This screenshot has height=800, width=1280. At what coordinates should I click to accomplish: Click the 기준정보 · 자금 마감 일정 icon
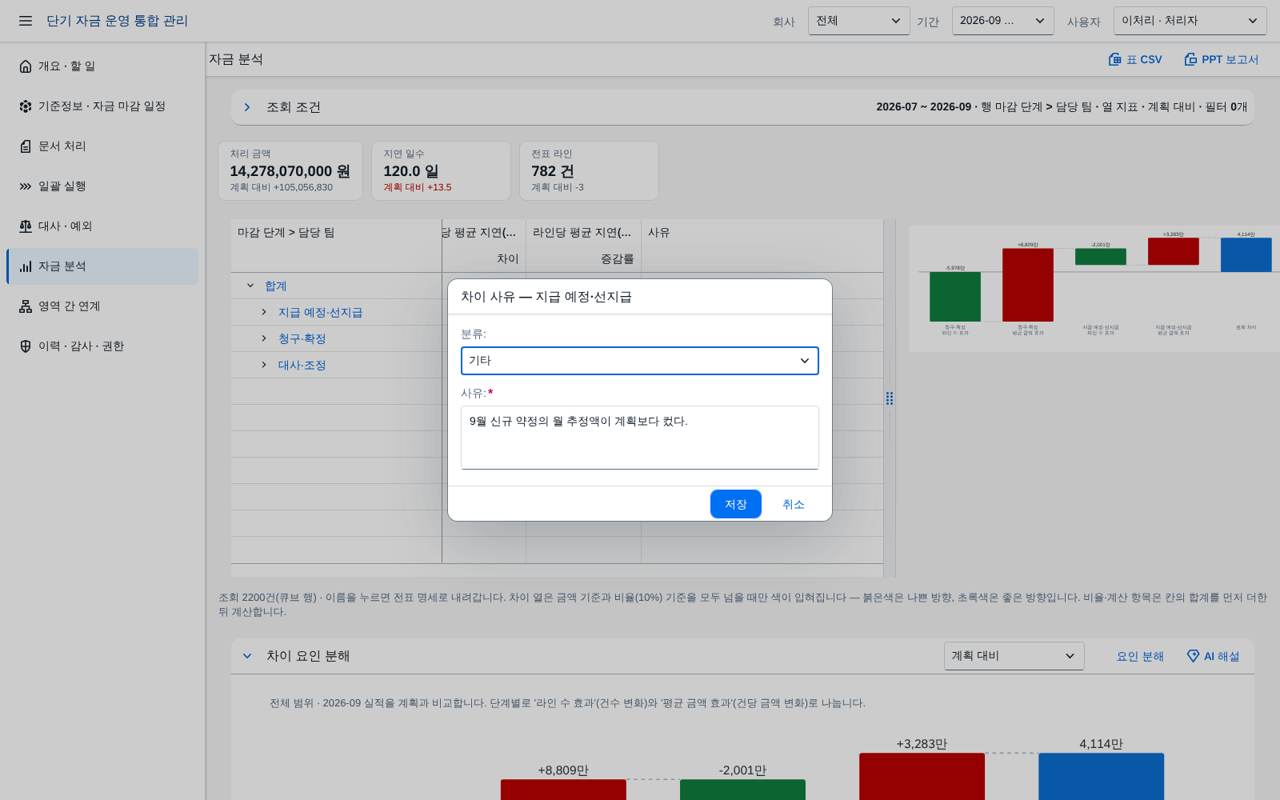[26, 106]
